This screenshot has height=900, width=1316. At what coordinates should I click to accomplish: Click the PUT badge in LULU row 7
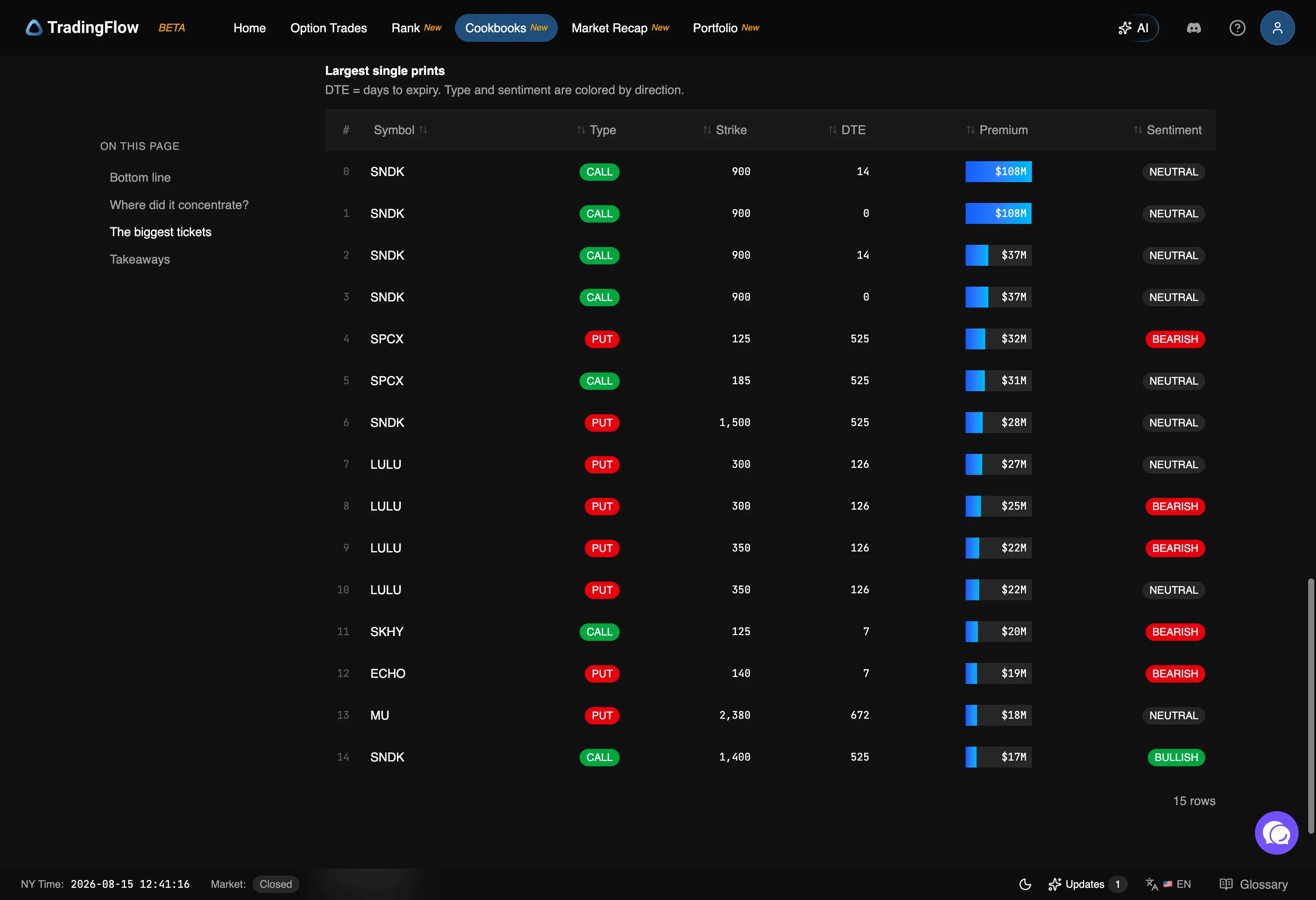(x=602, y=465)
